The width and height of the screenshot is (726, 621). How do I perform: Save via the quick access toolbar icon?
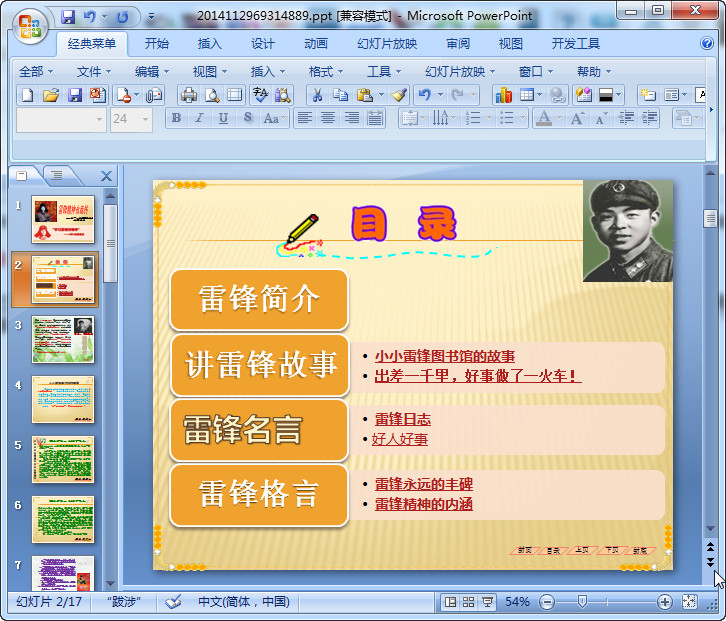[68, 17]
